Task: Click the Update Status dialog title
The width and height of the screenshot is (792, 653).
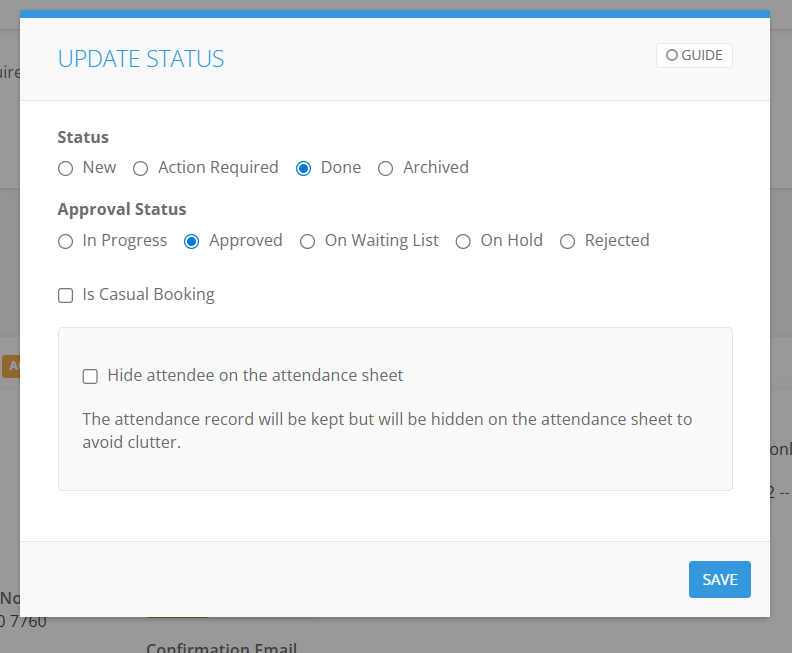Action: point(141,59)
